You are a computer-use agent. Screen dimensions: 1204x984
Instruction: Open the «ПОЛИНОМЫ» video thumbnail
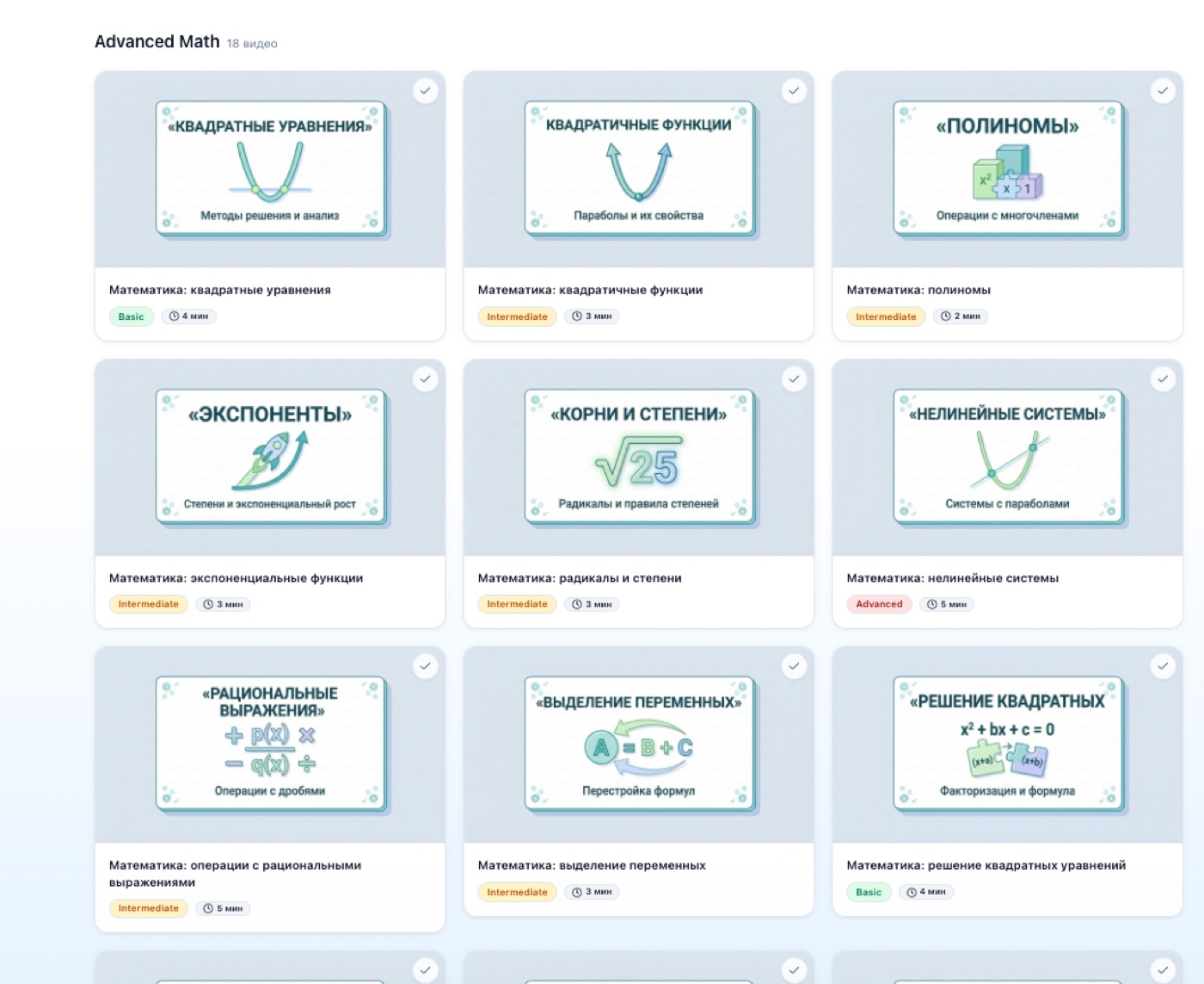pyautogui.click(x=1008, y=169)
